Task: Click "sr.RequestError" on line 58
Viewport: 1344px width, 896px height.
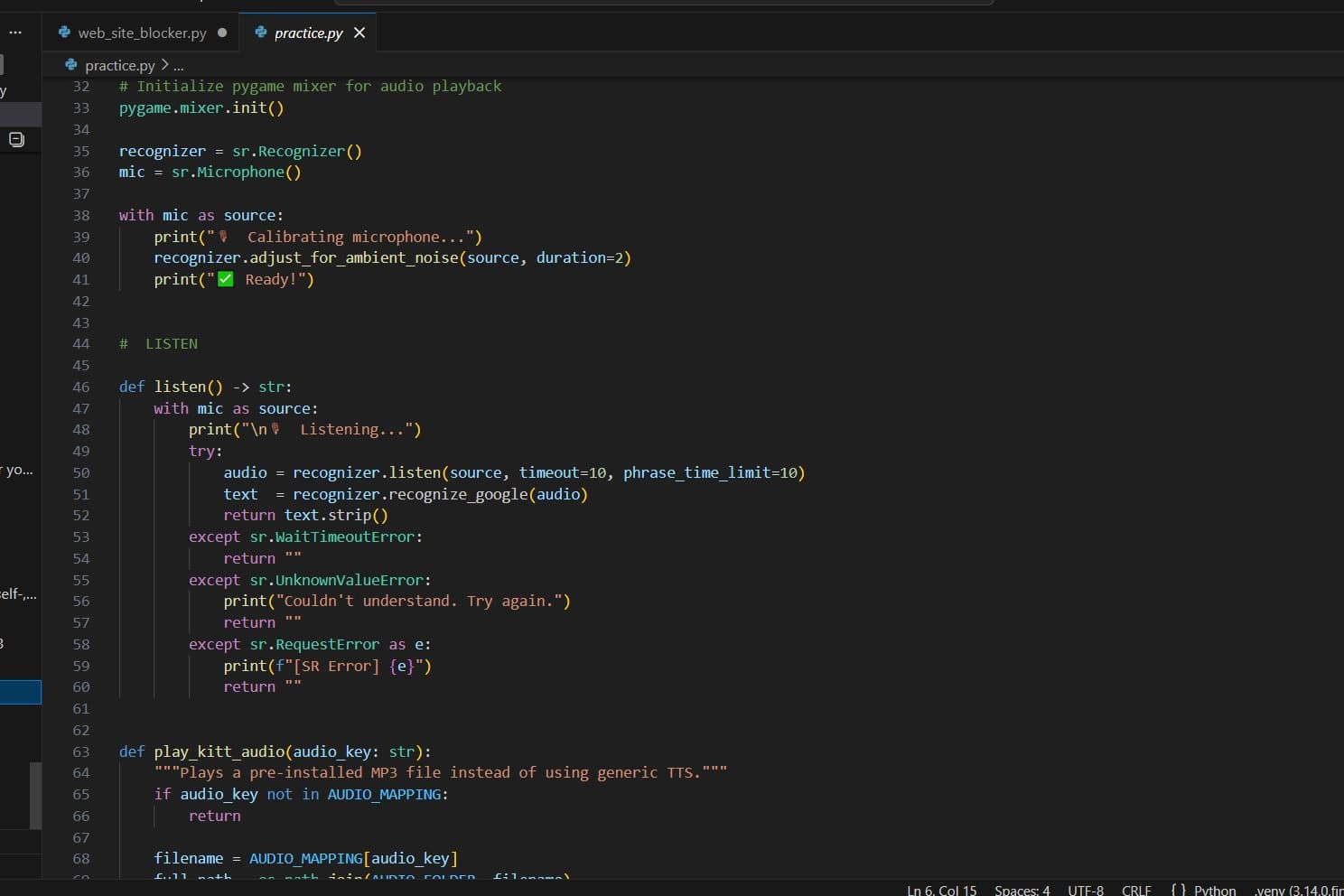Action: point(314,644)
